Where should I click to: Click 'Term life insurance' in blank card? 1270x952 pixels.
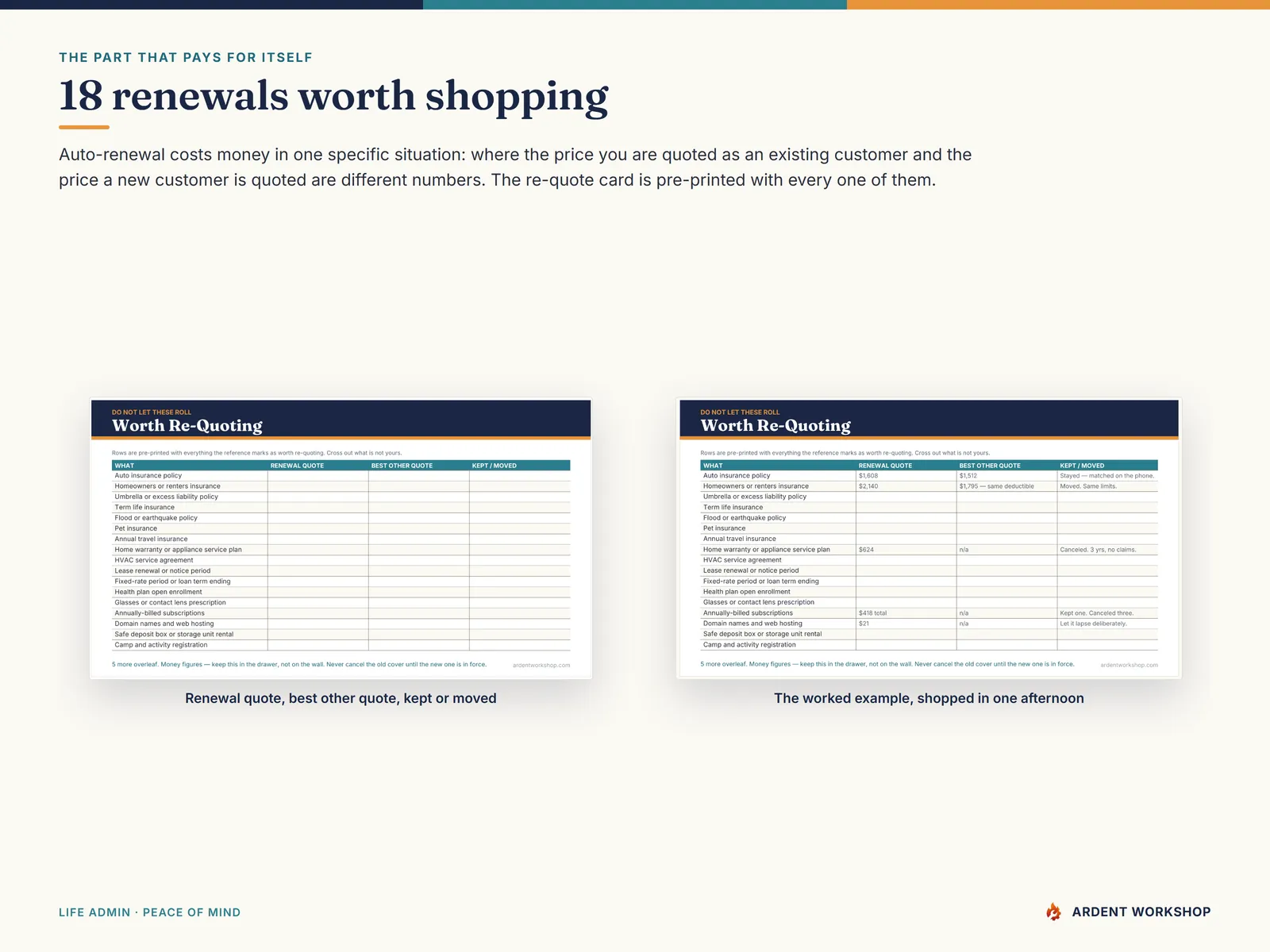pos(144,508)
